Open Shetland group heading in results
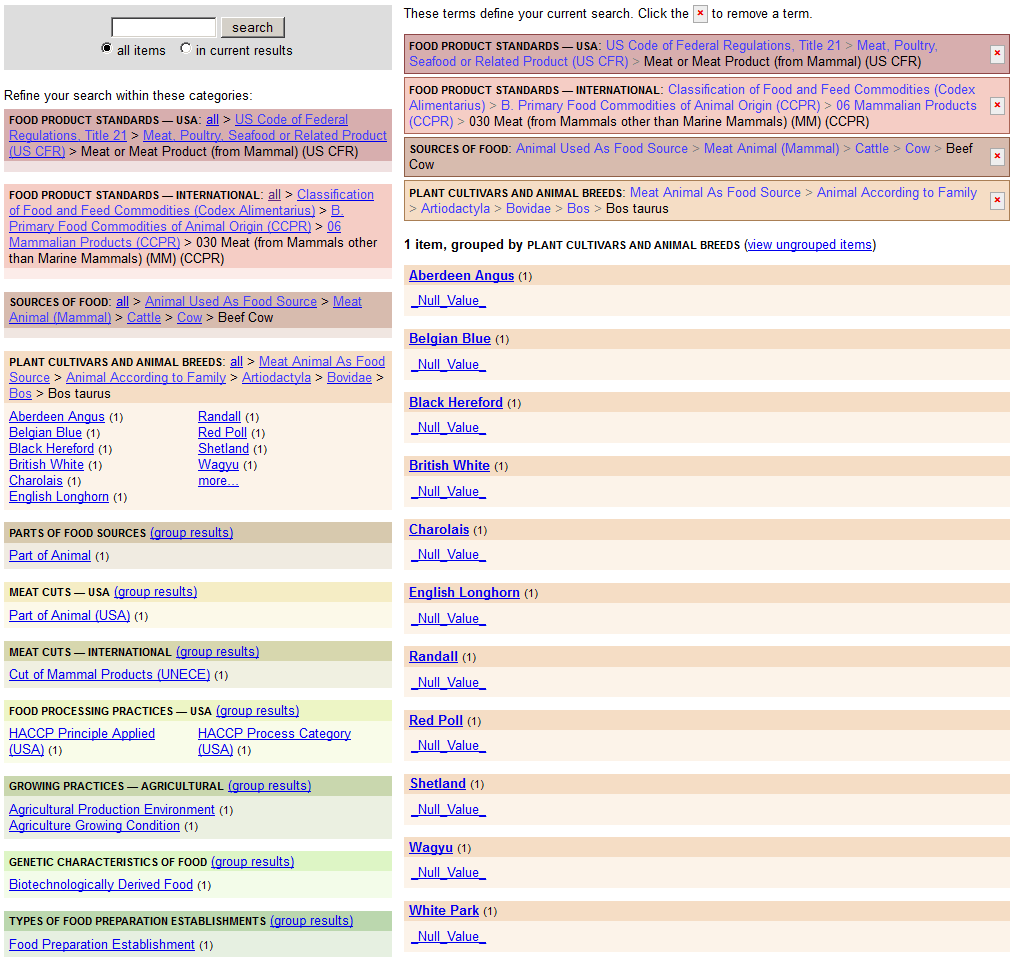1017x965 pixels. click(x=438, y=783)
